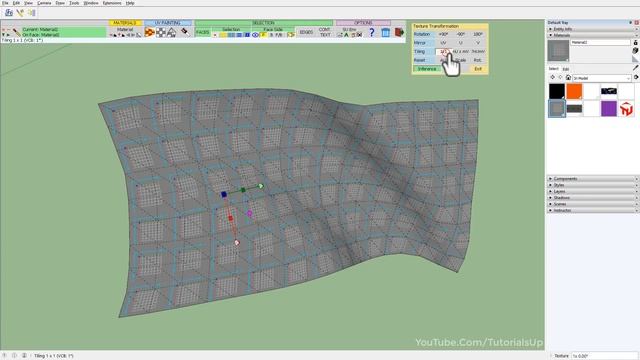This screenshot has width=640, height=360.
Task: Open the Camera menu
Action: click(44, 3)
